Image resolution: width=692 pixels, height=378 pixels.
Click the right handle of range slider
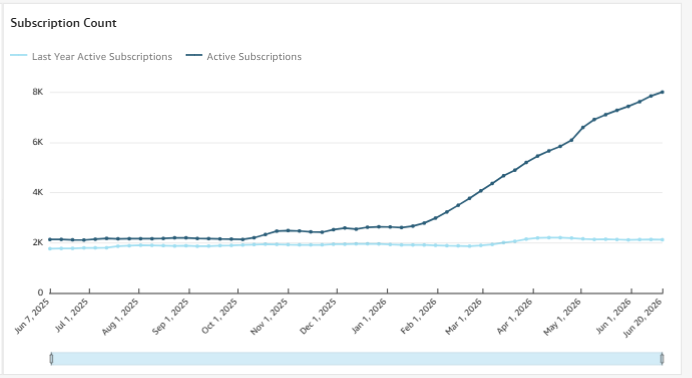click(662, 359)
